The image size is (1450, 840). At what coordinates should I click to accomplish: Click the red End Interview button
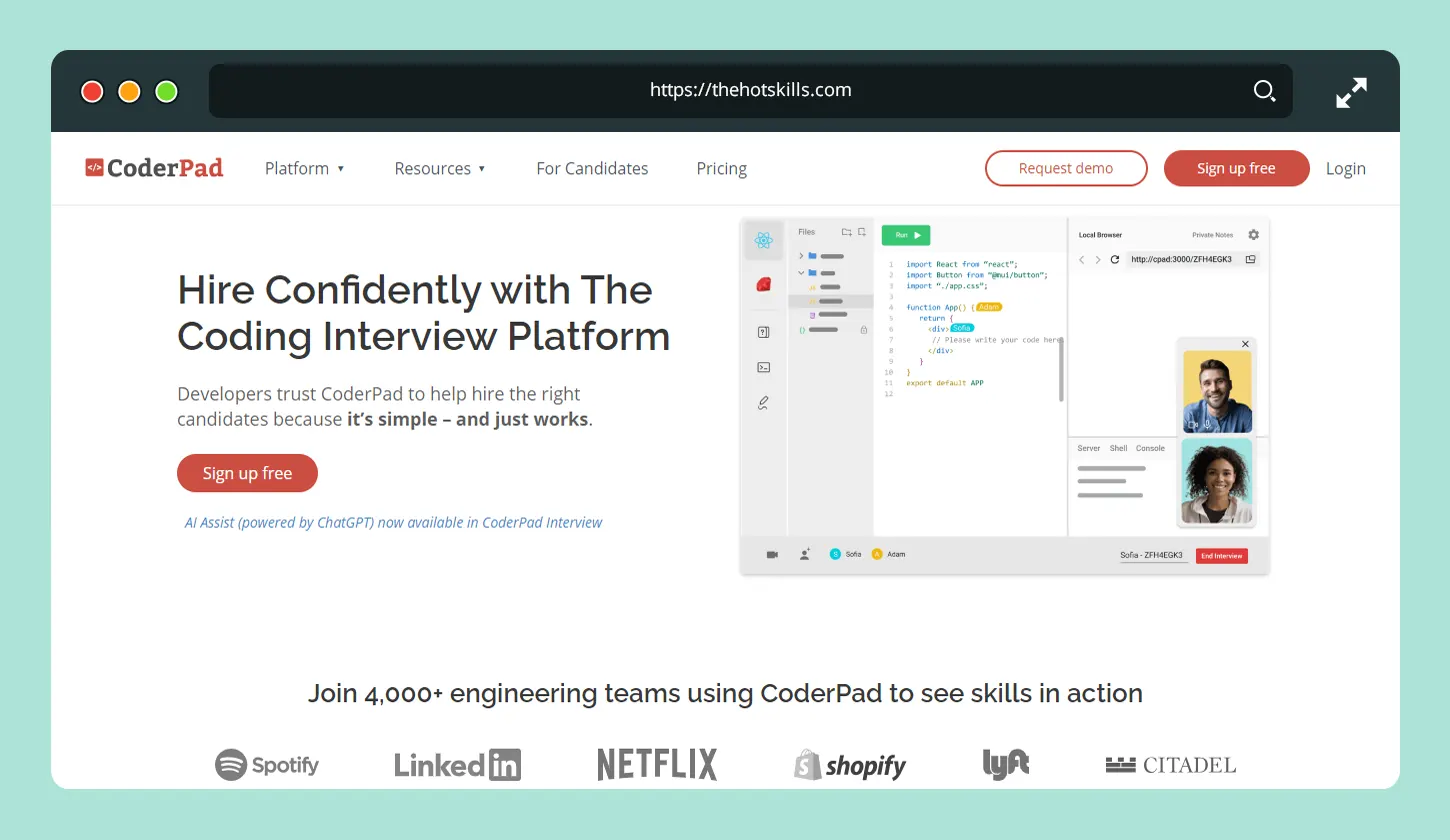coord(1222,556)
